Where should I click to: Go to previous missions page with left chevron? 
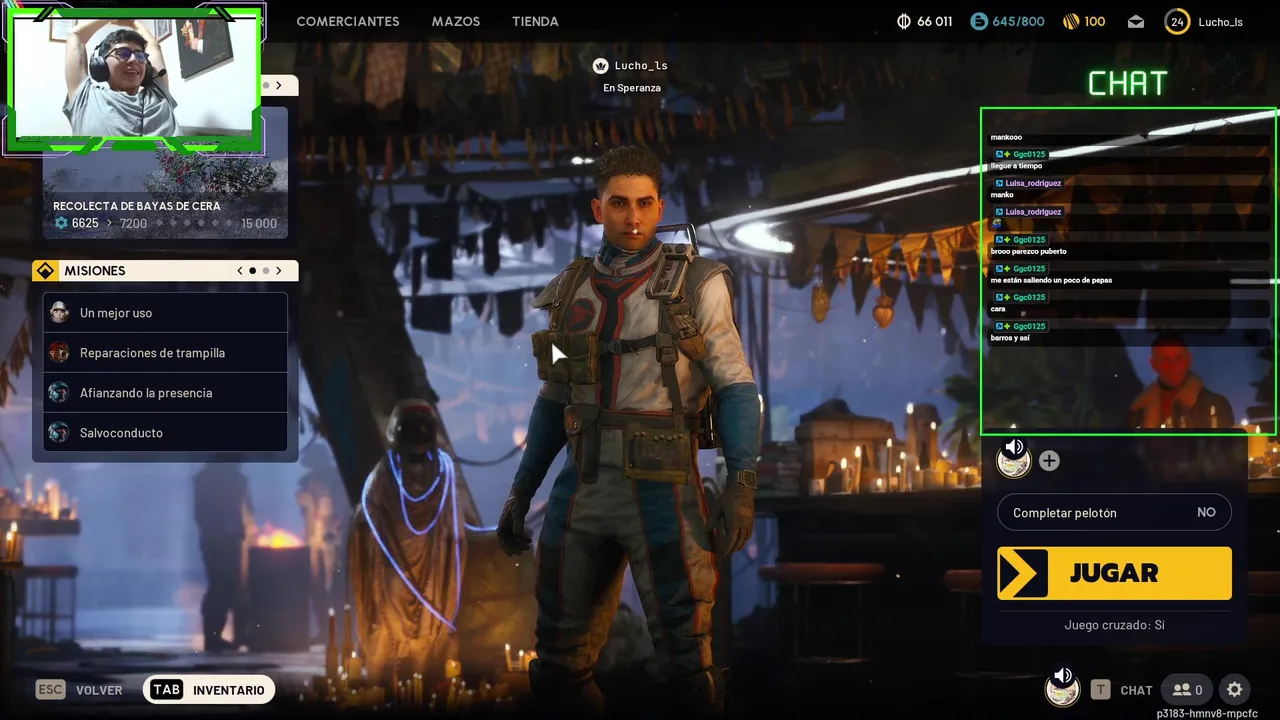tap(240, 271)
